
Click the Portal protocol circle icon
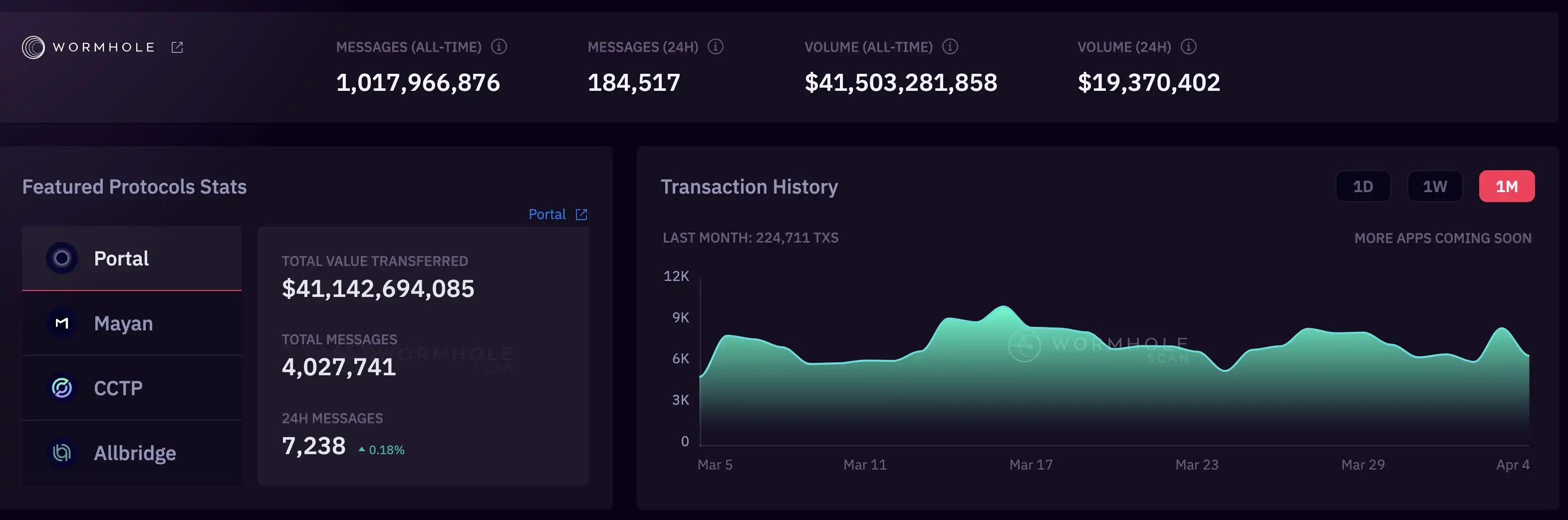pyautogui.click(x=62, y=258)
